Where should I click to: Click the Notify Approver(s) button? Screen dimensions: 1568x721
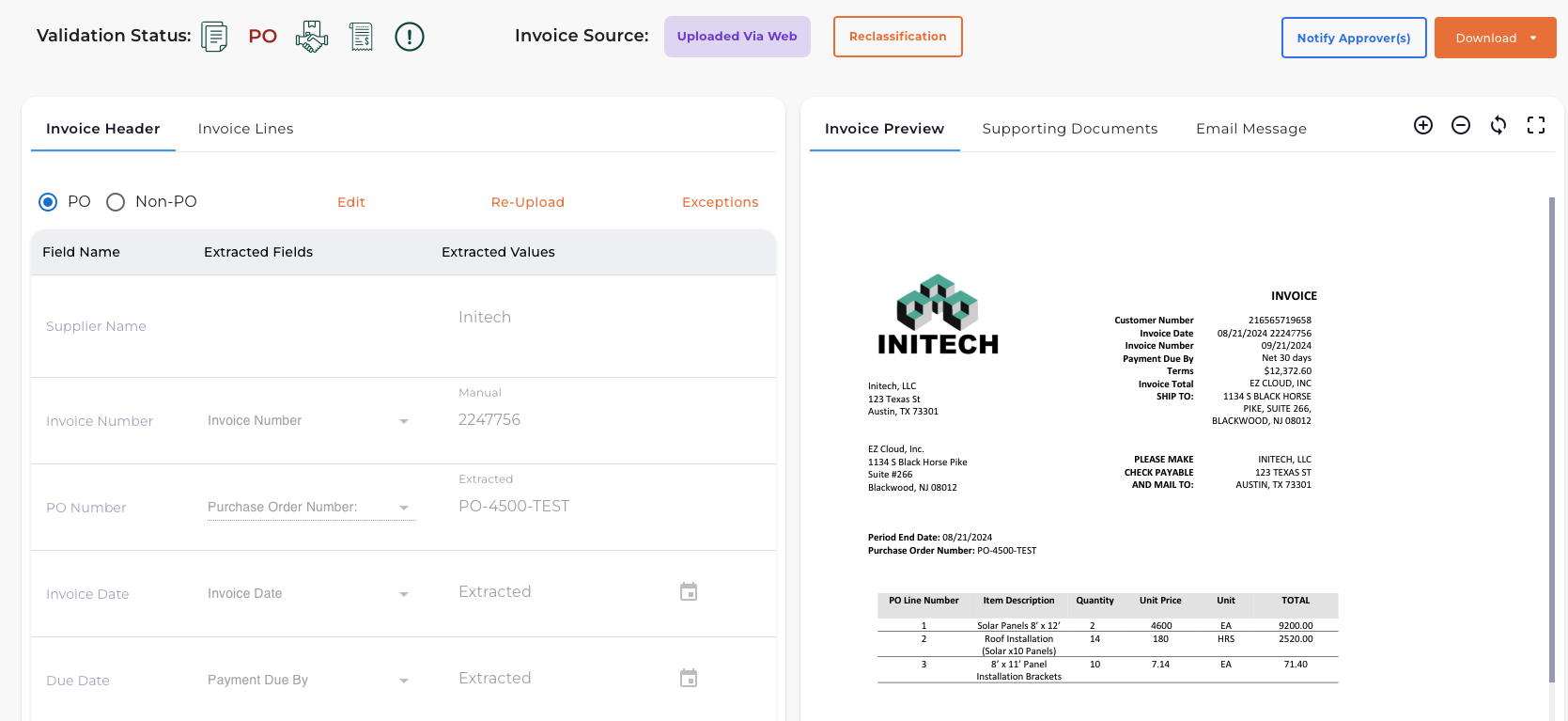pos(1354,38)
